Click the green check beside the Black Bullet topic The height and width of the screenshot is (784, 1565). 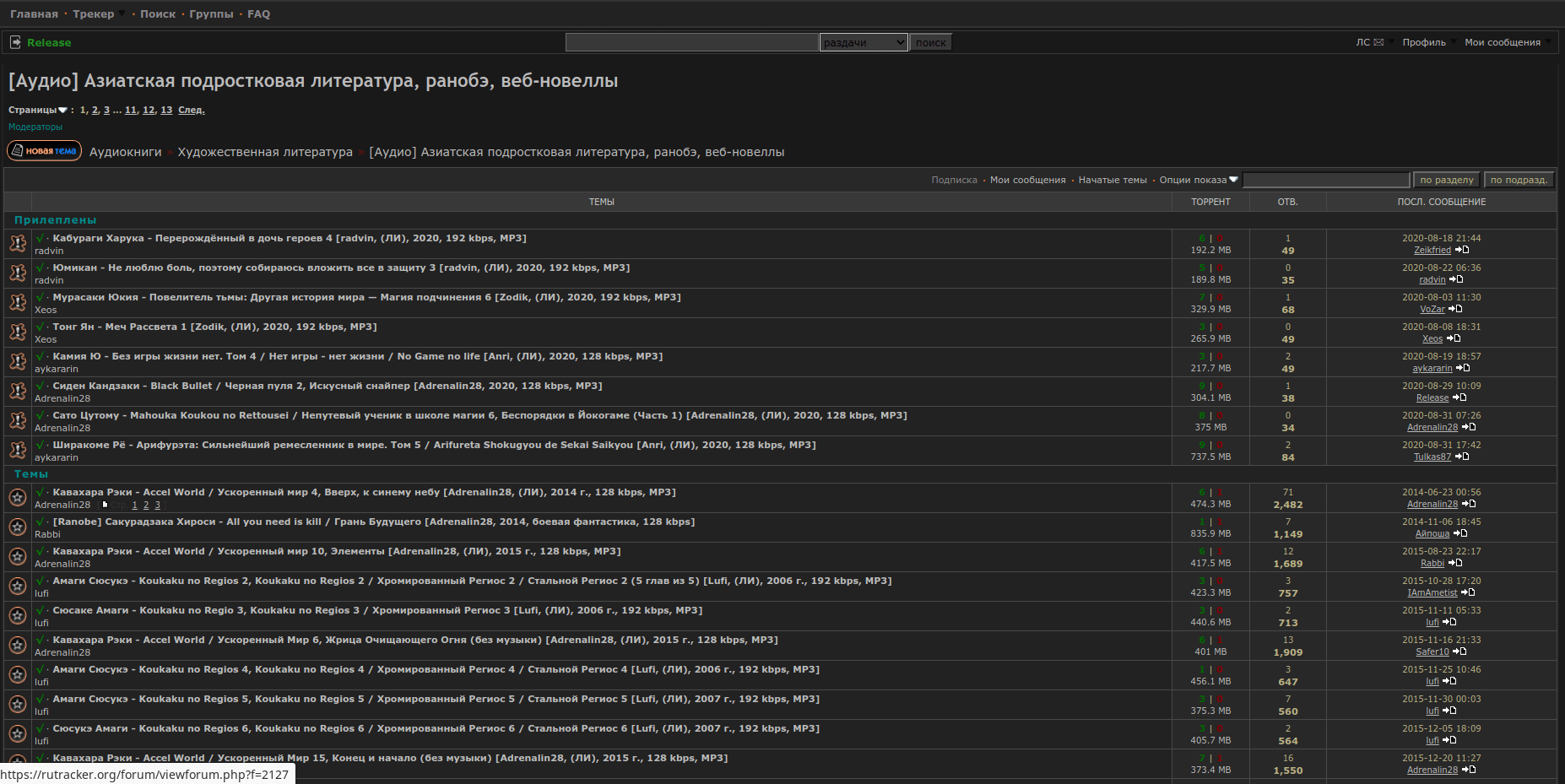pos(41,386)
